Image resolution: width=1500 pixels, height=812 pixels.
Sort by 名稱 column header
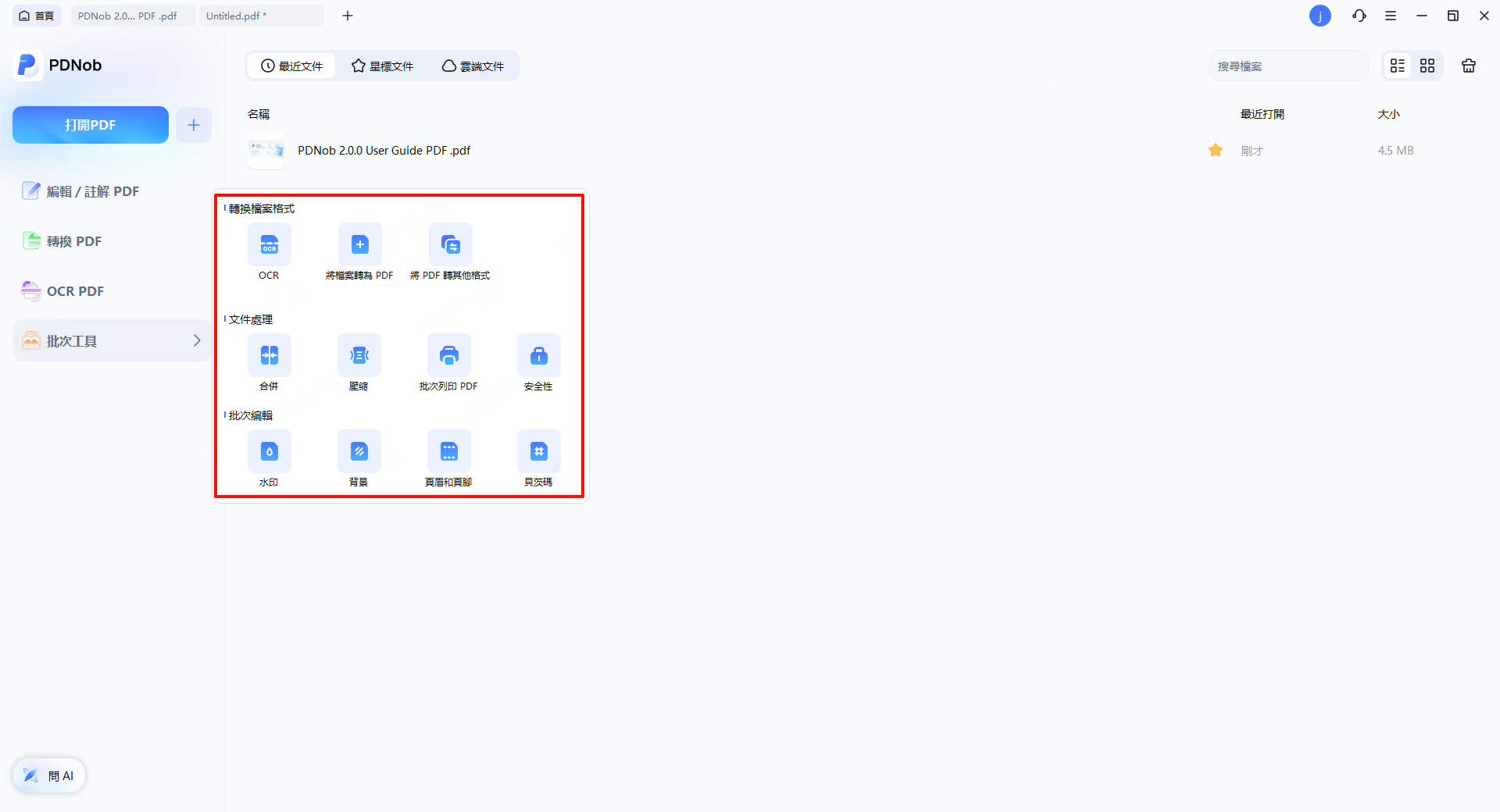(259, 114)
